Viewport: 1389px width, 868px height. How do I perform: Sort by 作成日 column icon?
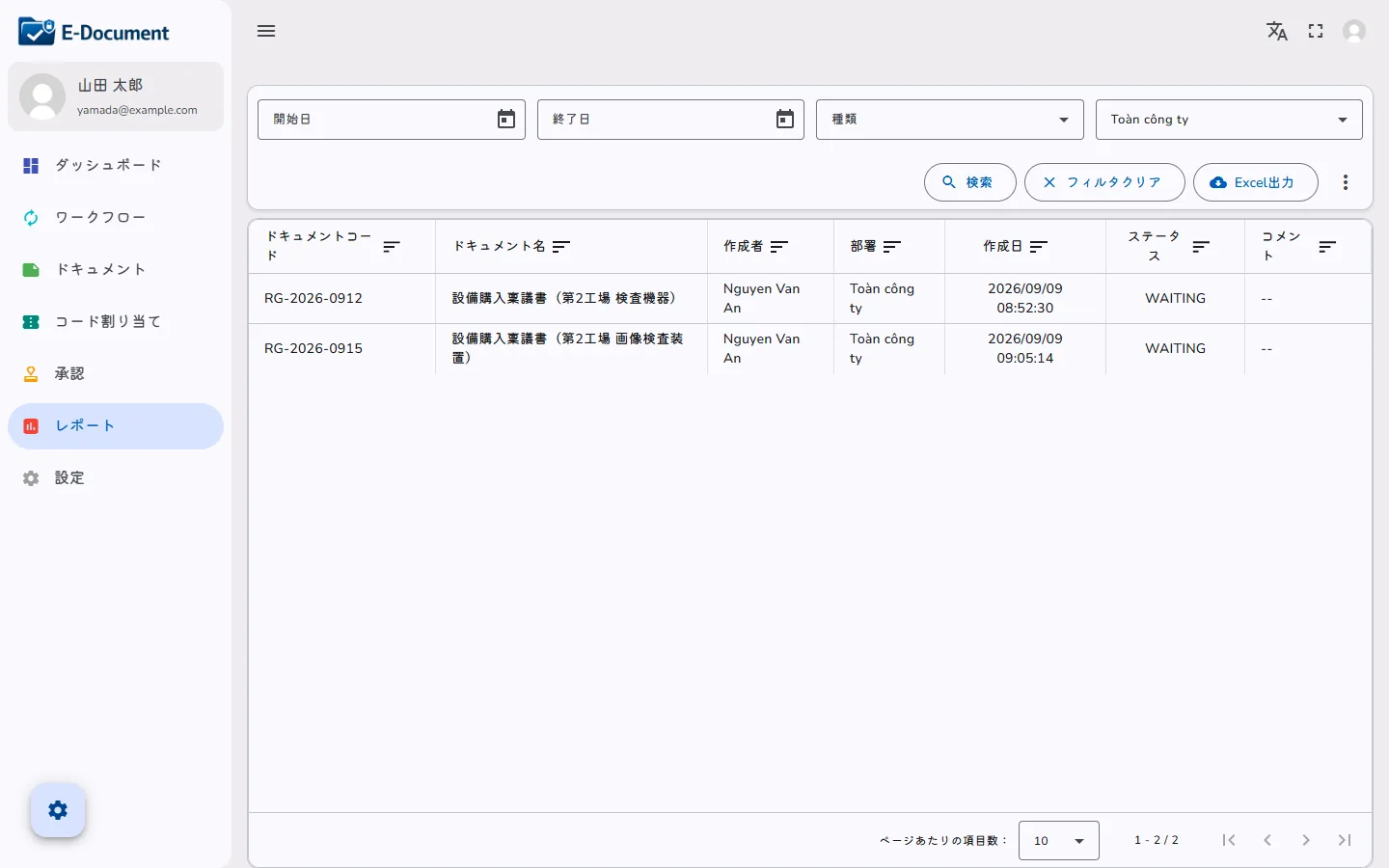click(x=1039, y=247)
